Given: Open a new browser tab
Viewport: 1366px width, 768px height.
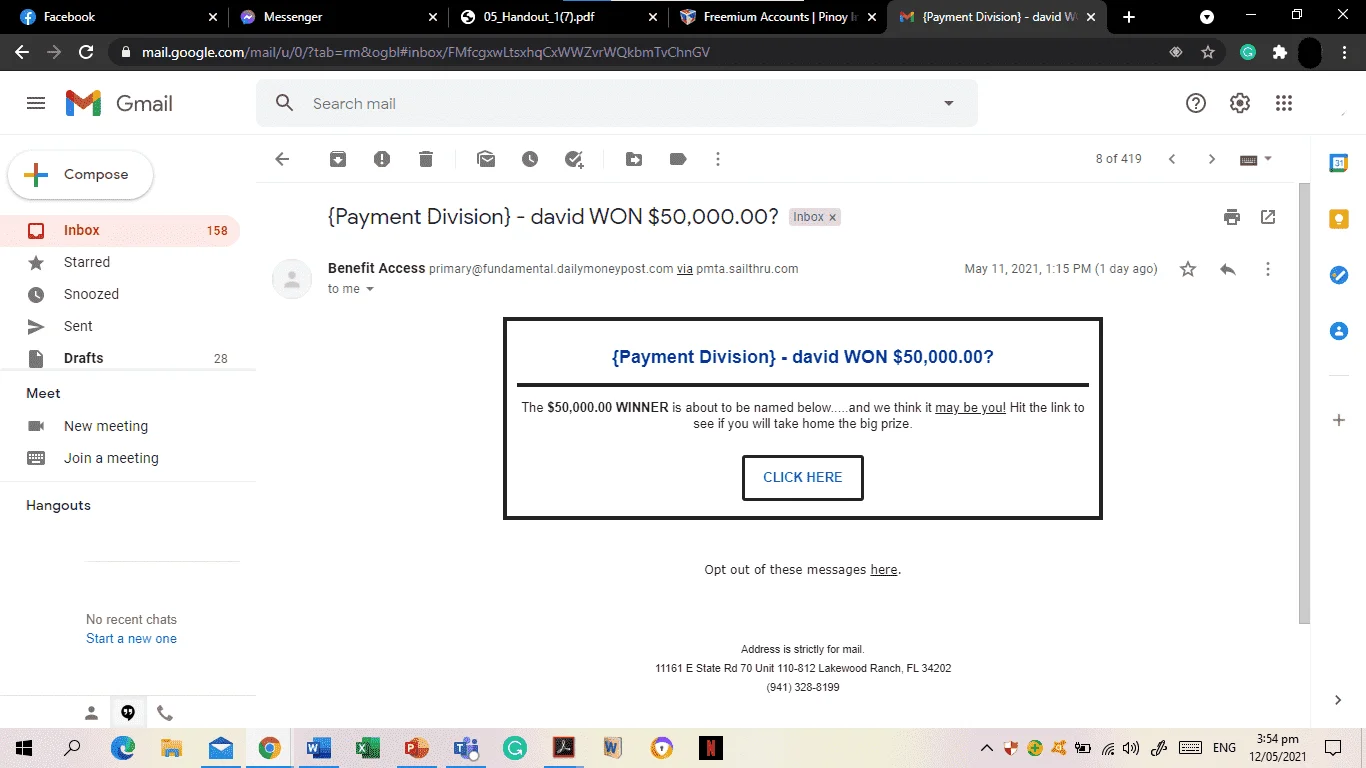Looking at the screenshot, I should [1129, 17].
